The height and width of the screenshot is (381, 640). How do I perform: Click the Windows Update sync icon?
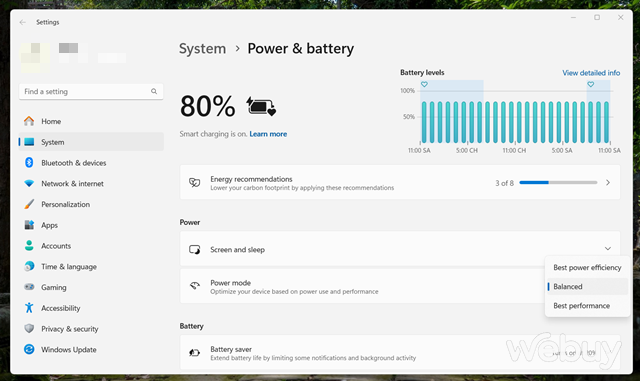(29, 349)
